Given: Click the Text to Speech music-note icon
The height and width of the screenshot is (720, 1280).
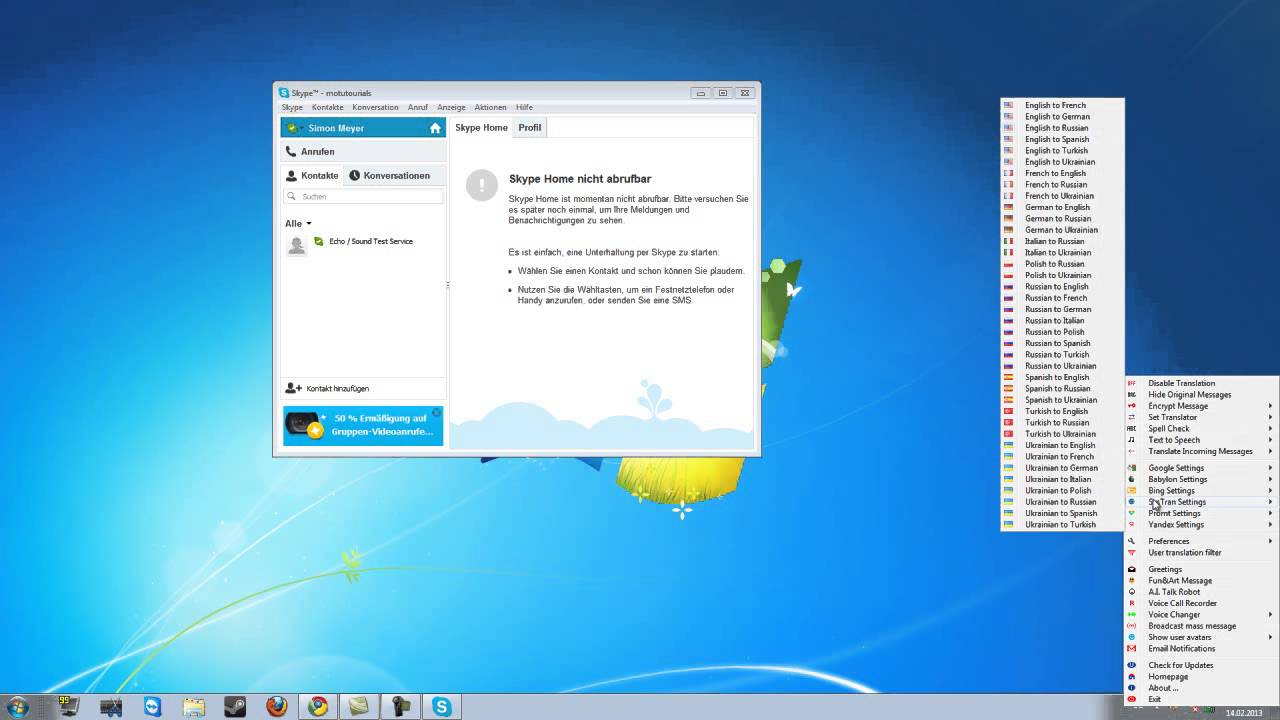Looking at the screenshot, I should (x=1132, y=440).
